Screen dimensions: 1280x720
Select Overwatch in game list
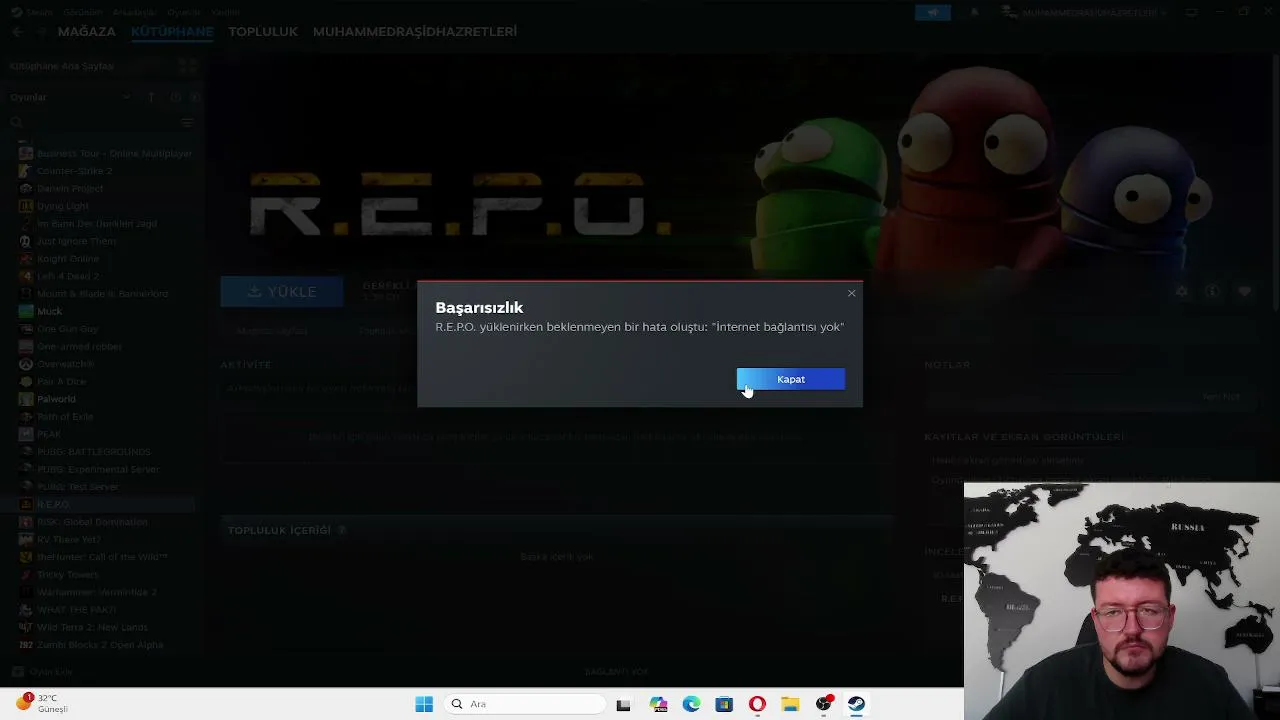click(56, 364)
